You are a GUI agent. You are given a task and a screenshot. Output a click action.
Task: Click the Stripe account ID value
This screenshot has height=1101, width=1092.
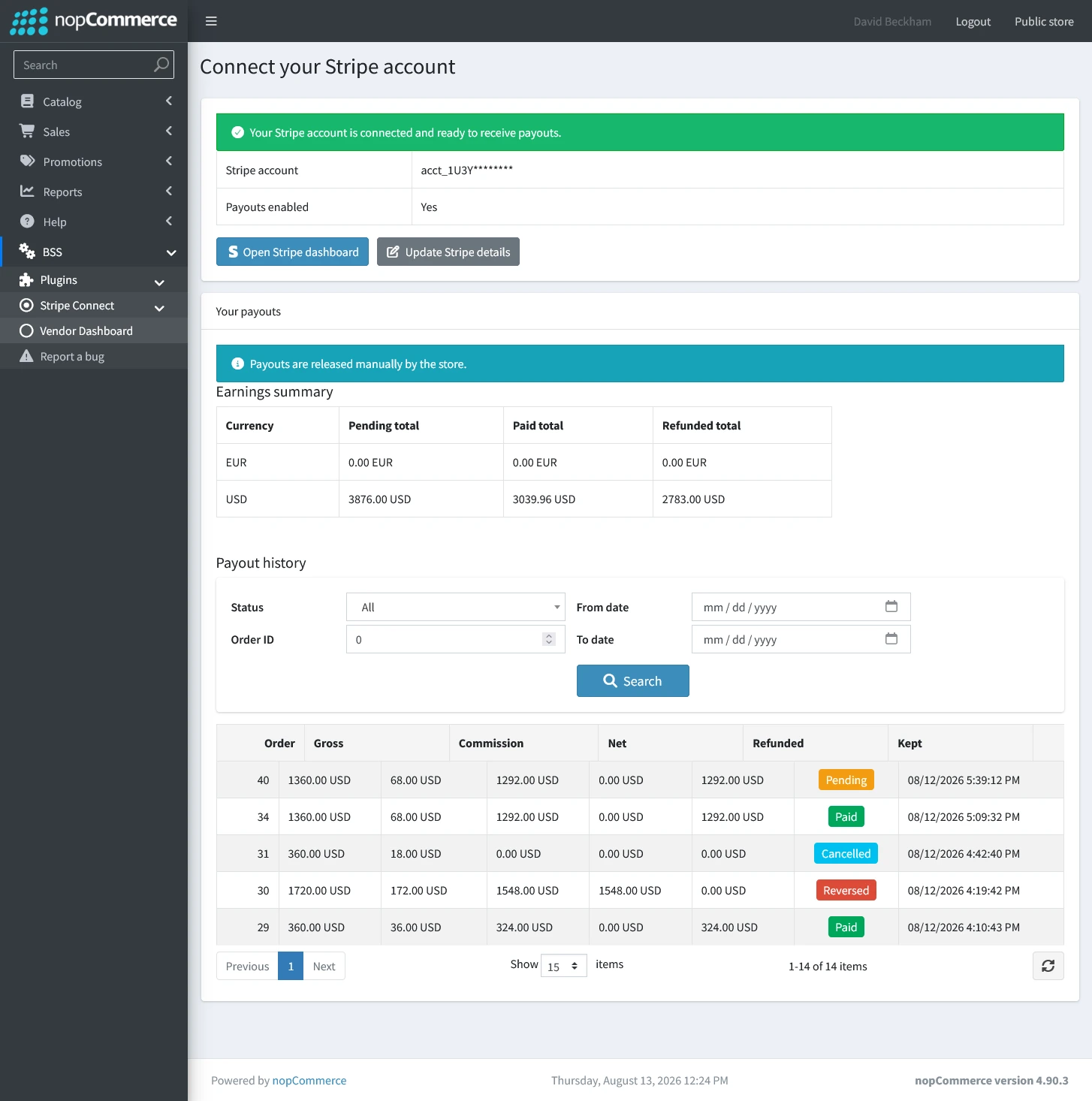click(467, 170)
